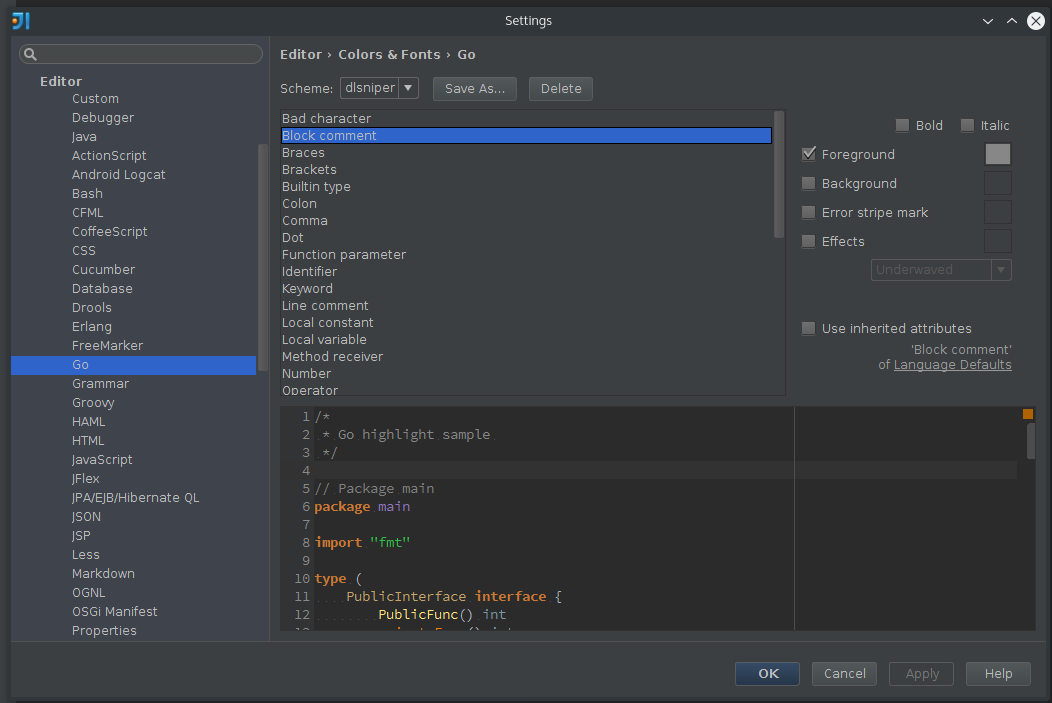This screenshot has height=703, width=1052.
Task: Click the scheme dropdown arrow icon
Action: (x=405, y=88)
